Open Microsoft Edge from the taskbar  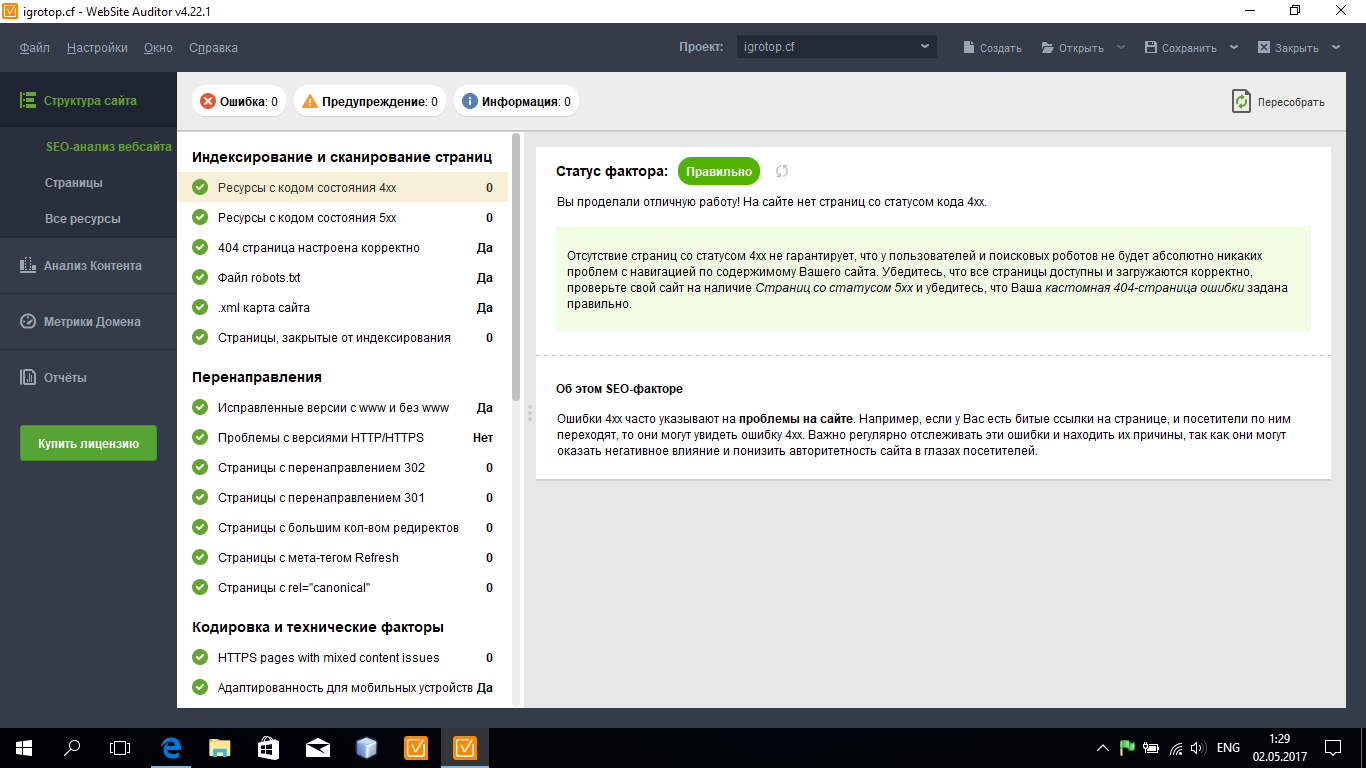coord(171,747)
